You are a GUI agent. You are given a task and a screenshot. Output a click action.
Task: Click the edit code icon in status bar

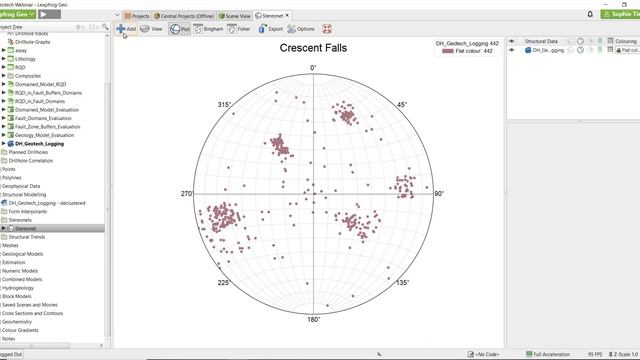471,354
